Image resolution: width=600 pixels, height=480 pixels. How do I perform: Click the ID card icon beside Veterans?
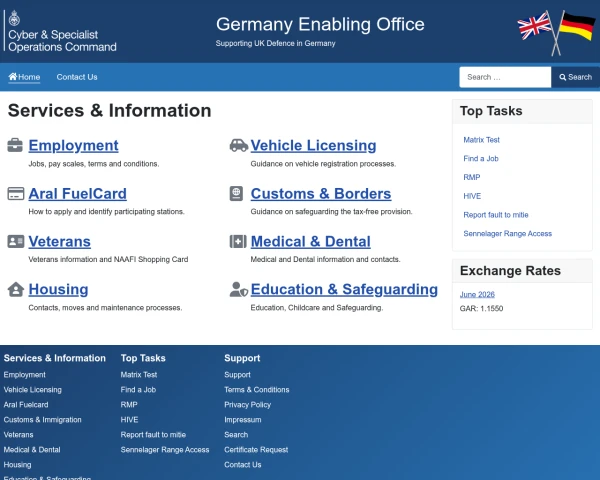coord(16,241)
